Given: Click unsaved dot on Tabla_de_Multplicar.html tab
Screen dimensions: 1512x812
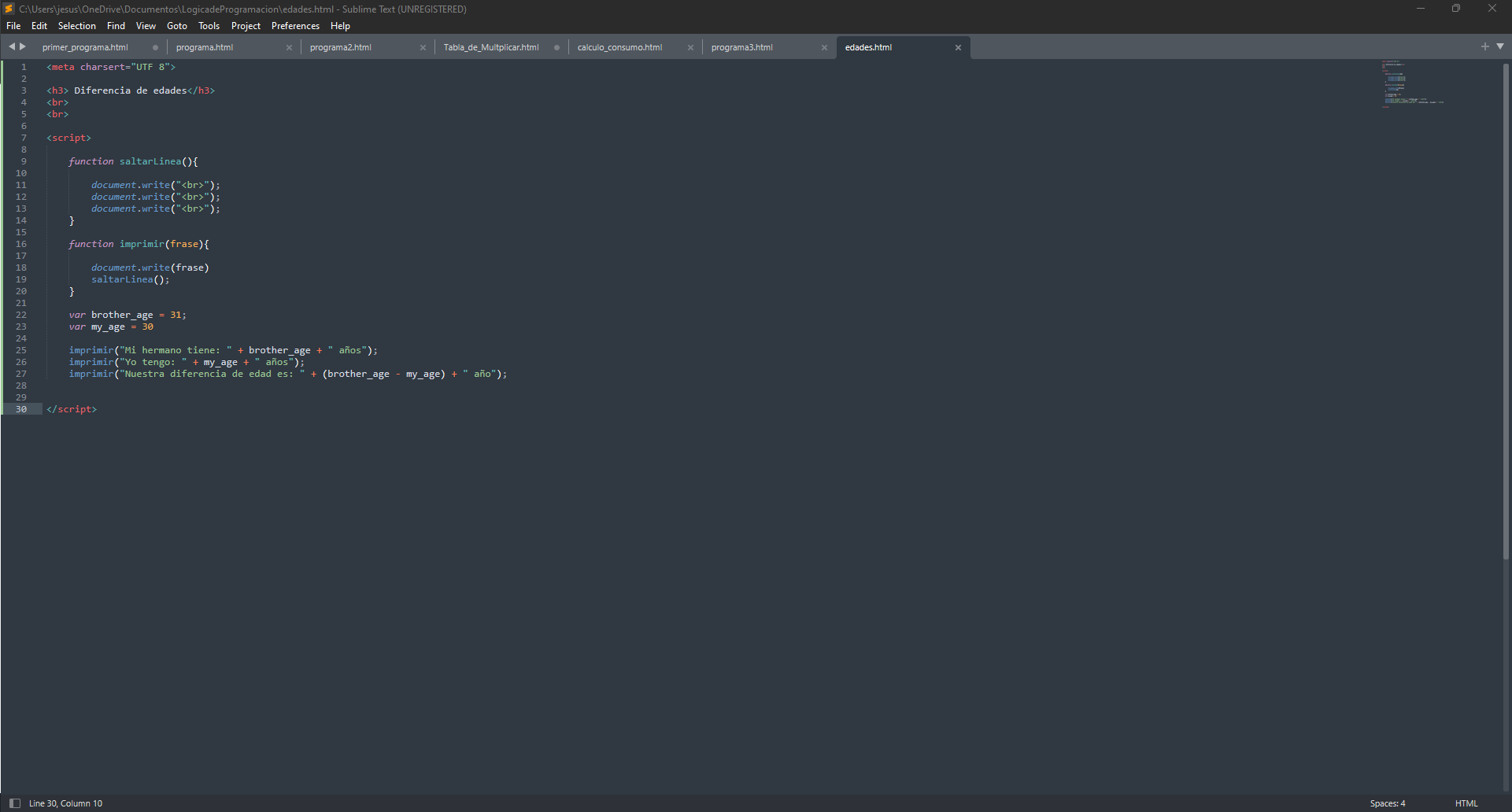Looking at the screenshot, I should (556, 47).
